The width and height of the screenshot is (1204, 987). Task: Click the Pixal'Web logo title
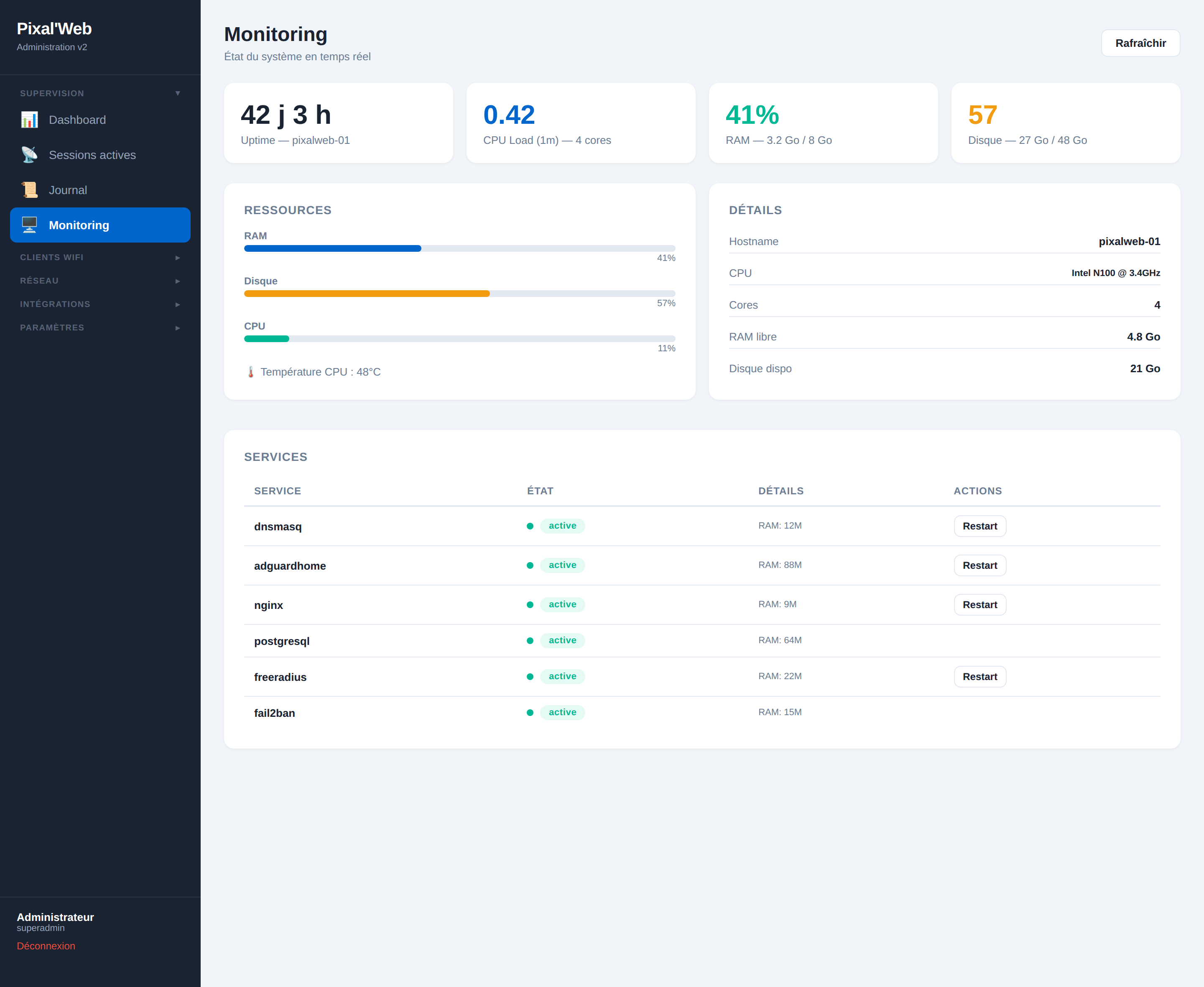coord(54,29)
